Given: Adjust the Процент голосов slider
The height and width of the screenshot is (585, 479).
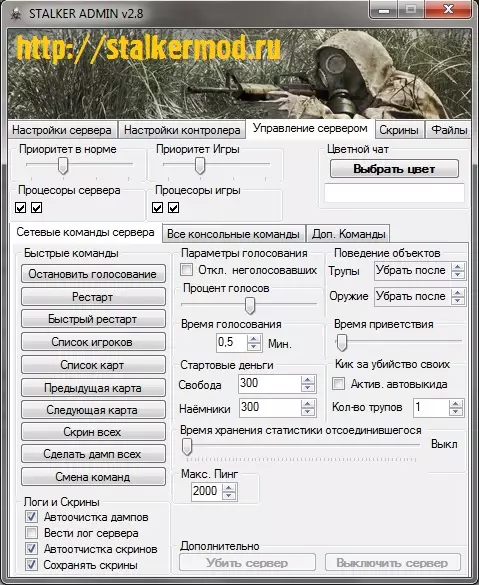Looking at the screenshot, I should coord(250,306).
